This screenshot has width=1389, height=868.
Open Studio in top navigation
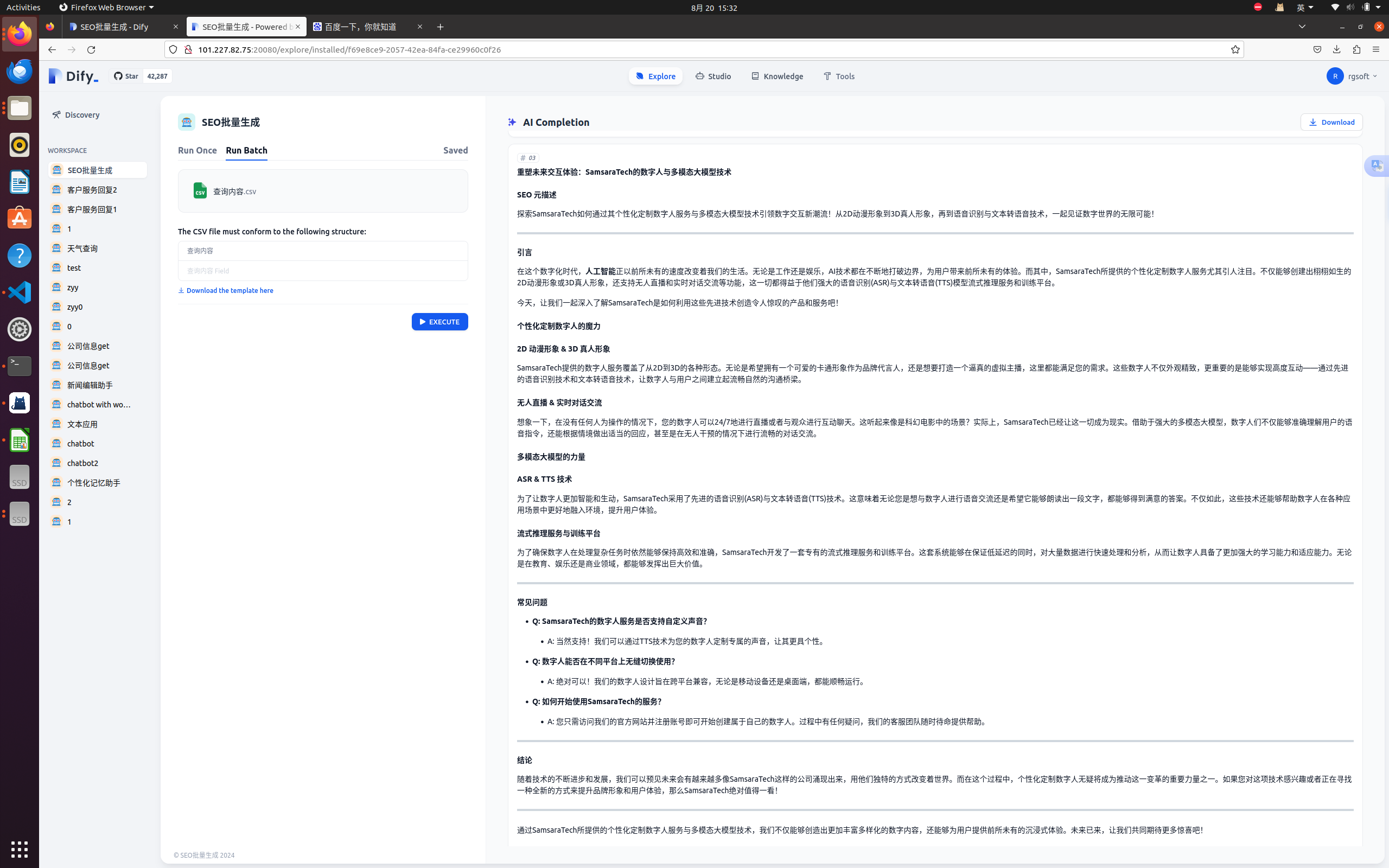coord(713,76)
